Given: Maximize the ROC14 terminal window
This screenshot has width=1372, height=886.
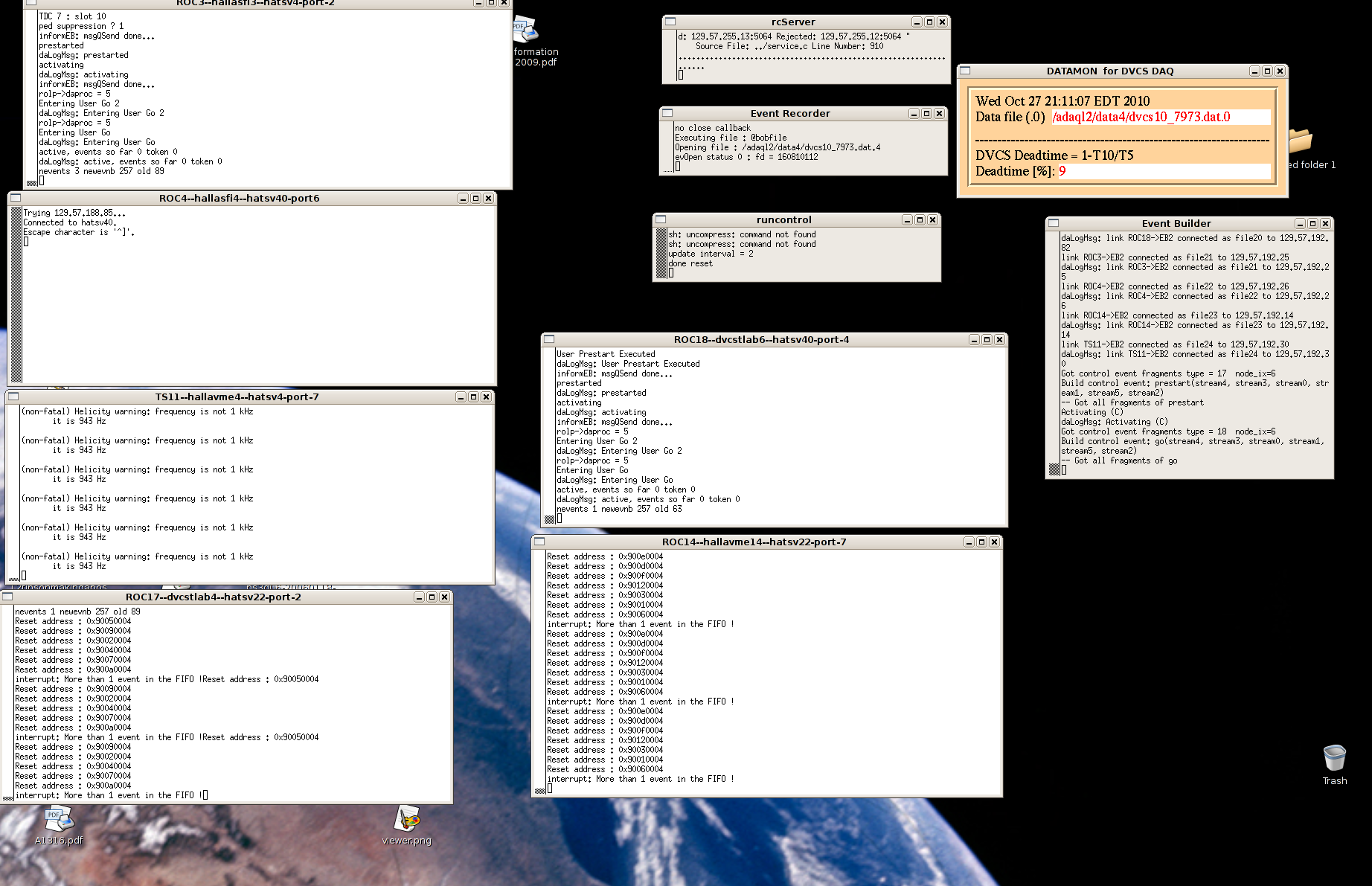Looking at the screenshot, I should tap(981, 542).
